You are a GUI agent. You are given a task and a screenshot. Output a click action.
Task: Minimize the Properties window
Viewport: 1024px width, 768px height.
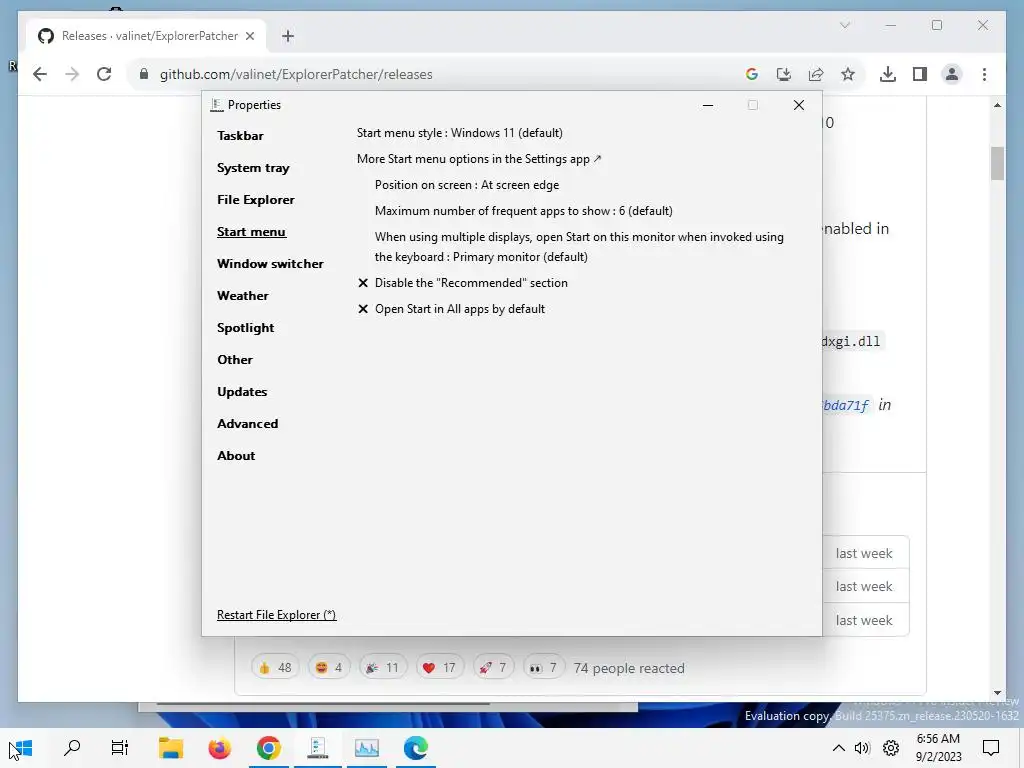708,105
